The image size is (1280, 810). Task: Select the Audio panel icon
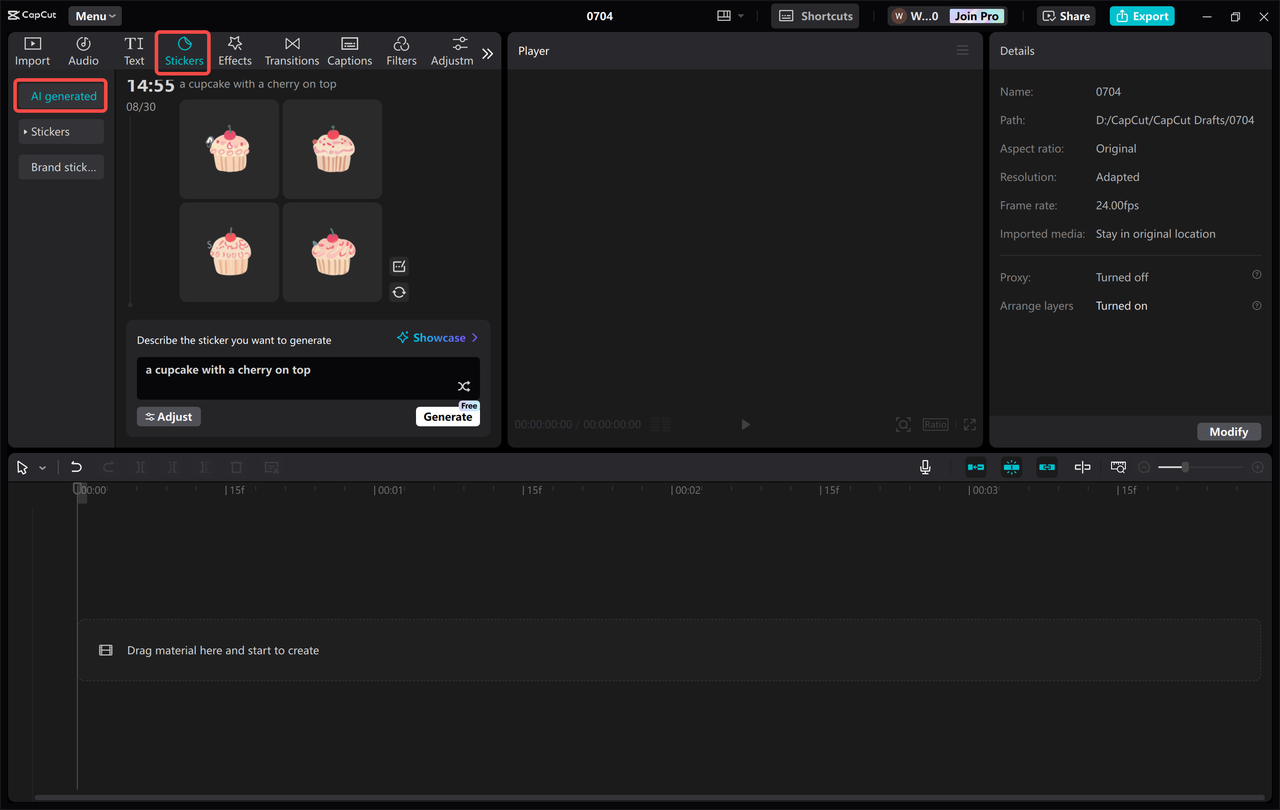(83, 51)
